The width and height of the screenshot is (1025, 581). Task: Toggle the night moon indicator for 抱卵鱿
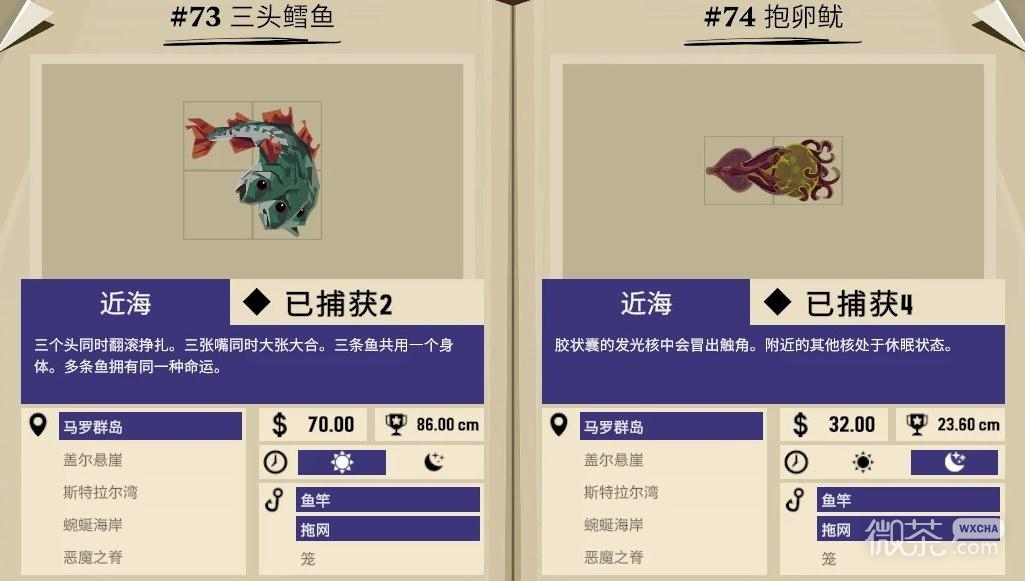[x=954, y=463]
